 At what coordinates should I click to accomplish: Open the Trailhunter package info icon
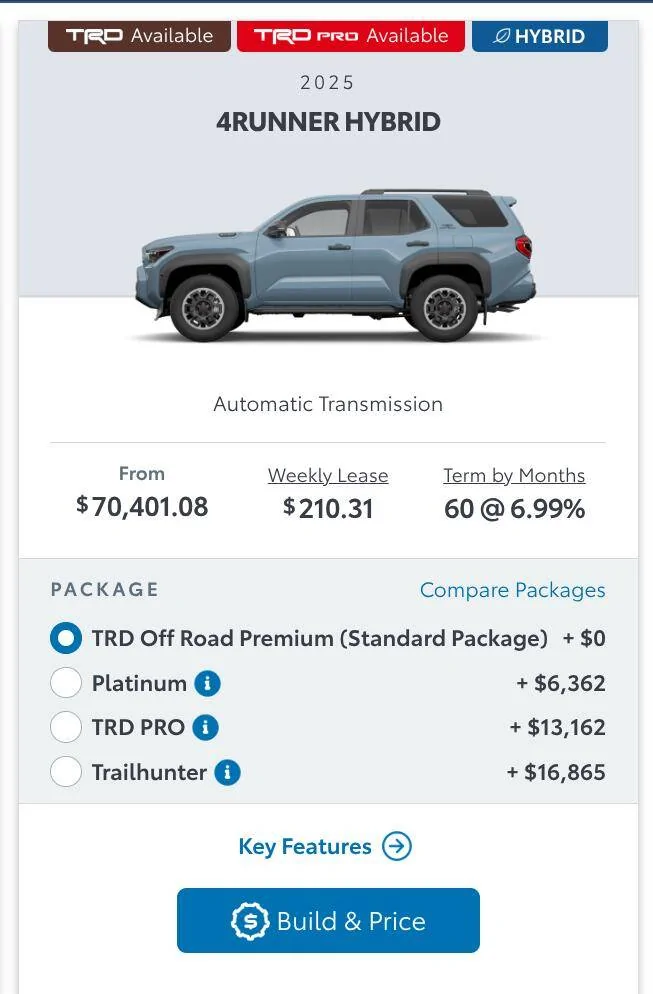click(x=227, y=772)
